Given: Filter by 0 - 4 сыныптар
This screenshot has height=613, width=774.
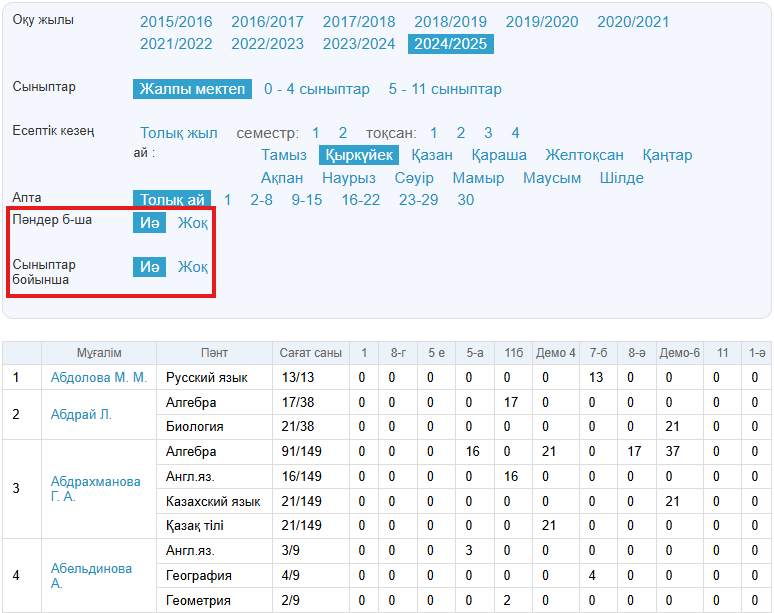Looking at the screenshot, I should (x=316, y=90).
